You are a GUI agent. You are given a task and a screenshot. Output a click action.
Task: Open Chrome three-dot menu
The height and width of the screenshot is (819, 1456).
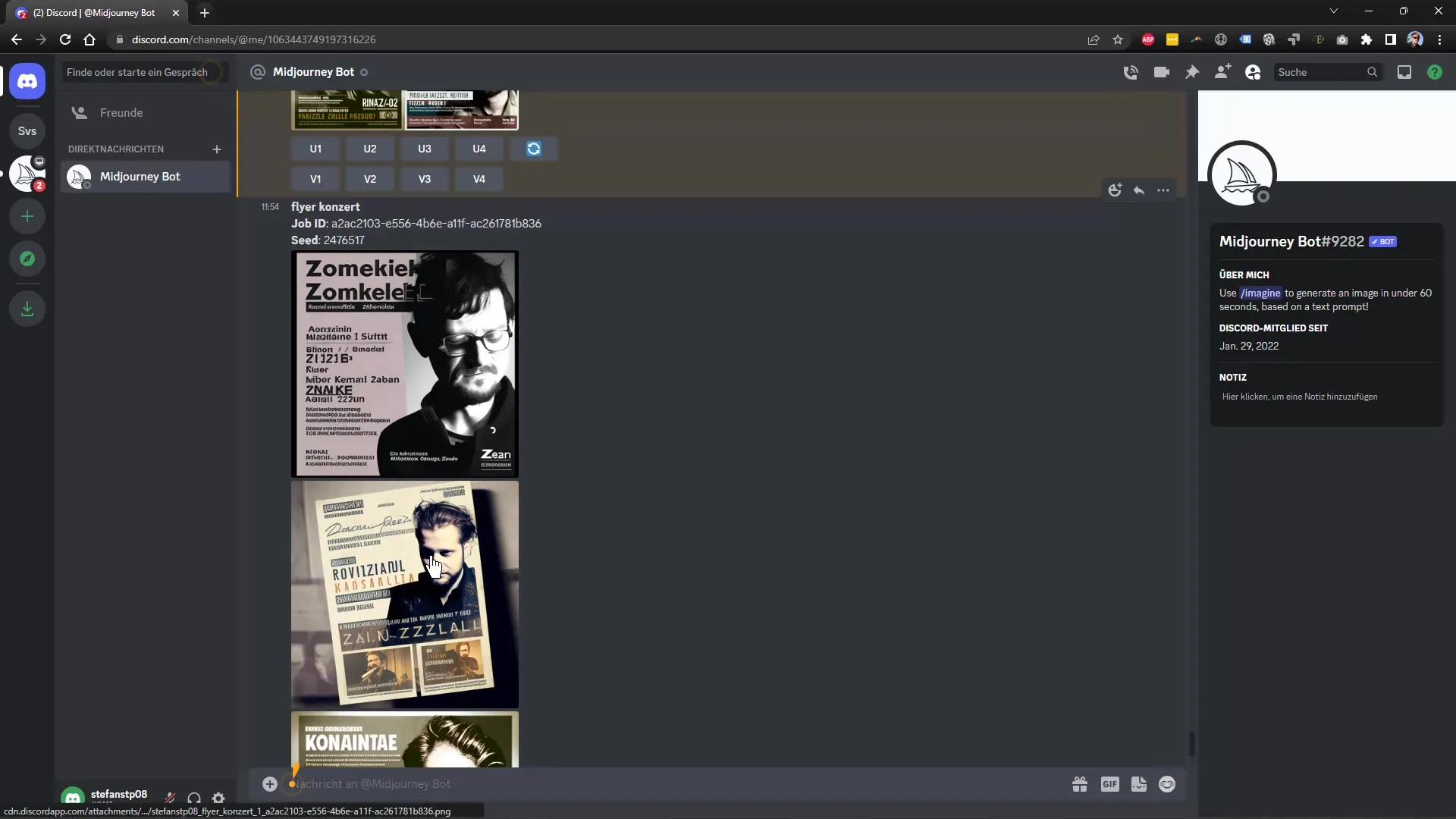[x=1439, y=39]
